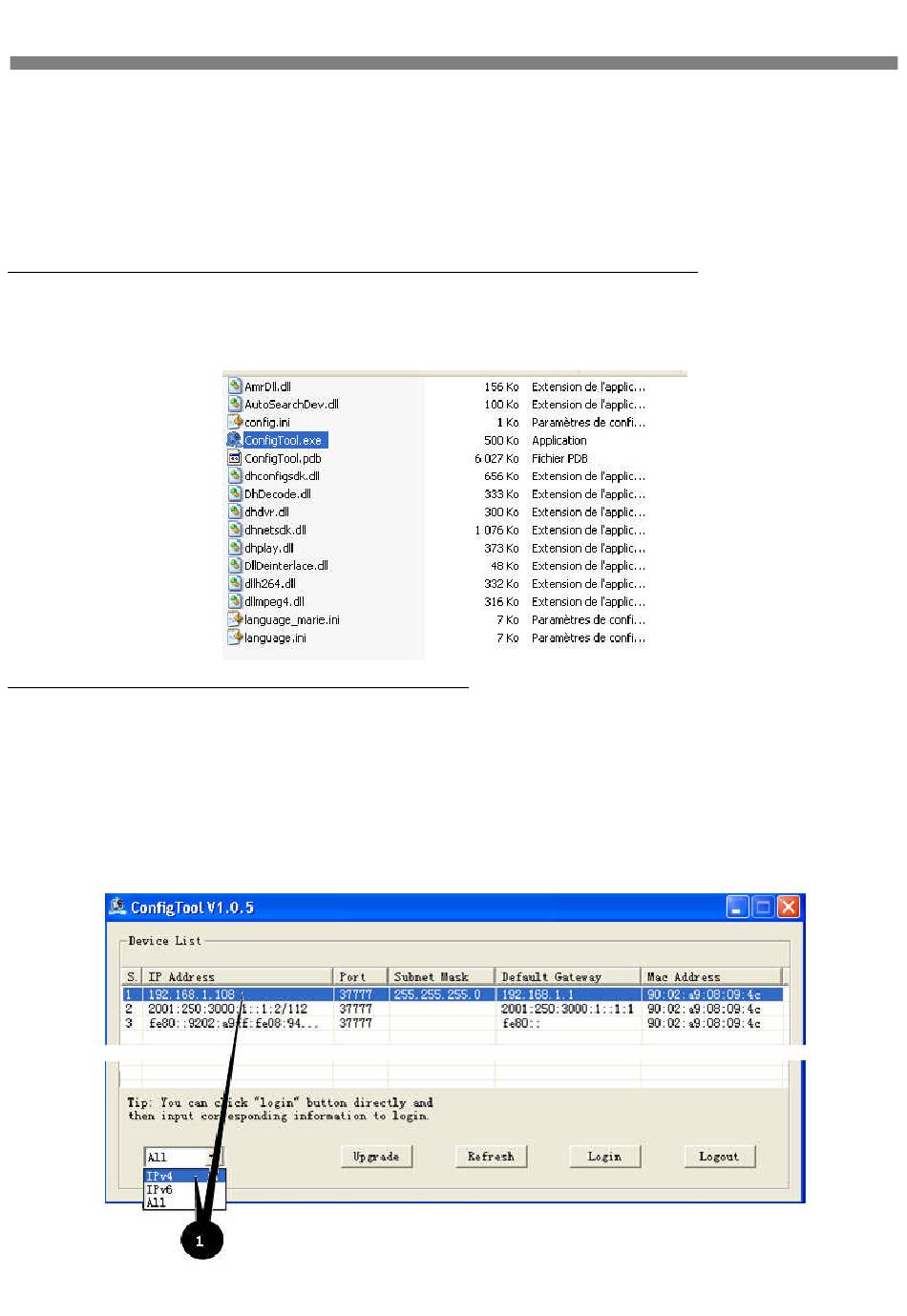This screenshot has height=1316, width=907.
Task: Select the ConfigTool.pdb file icon
Action: [x=236, y=458]
